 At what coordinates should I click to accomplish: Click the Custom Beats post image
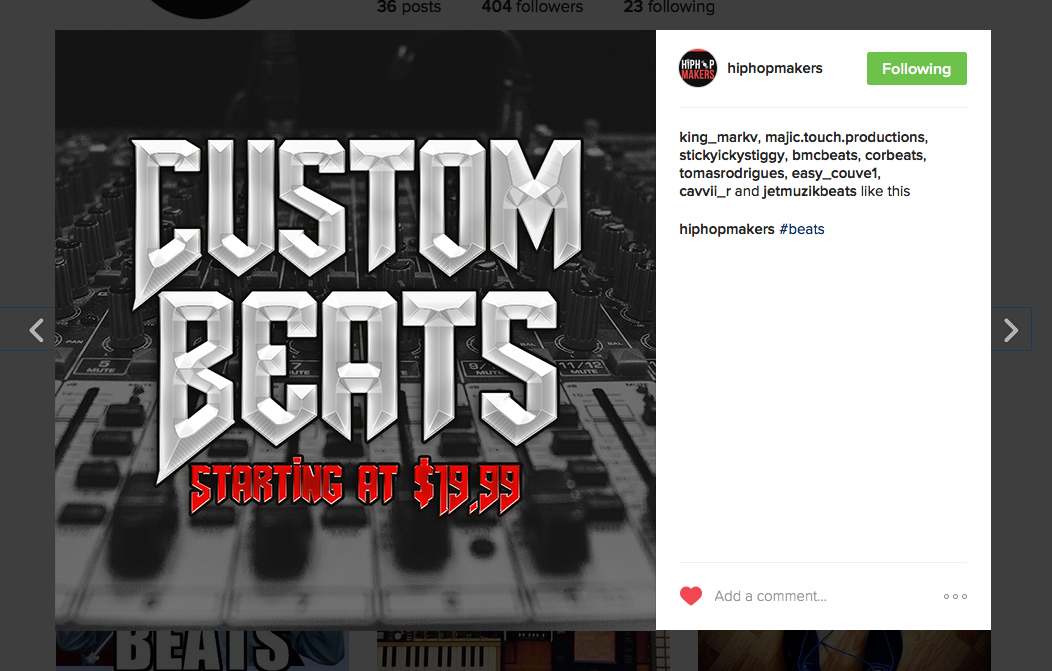coord(355,329)
